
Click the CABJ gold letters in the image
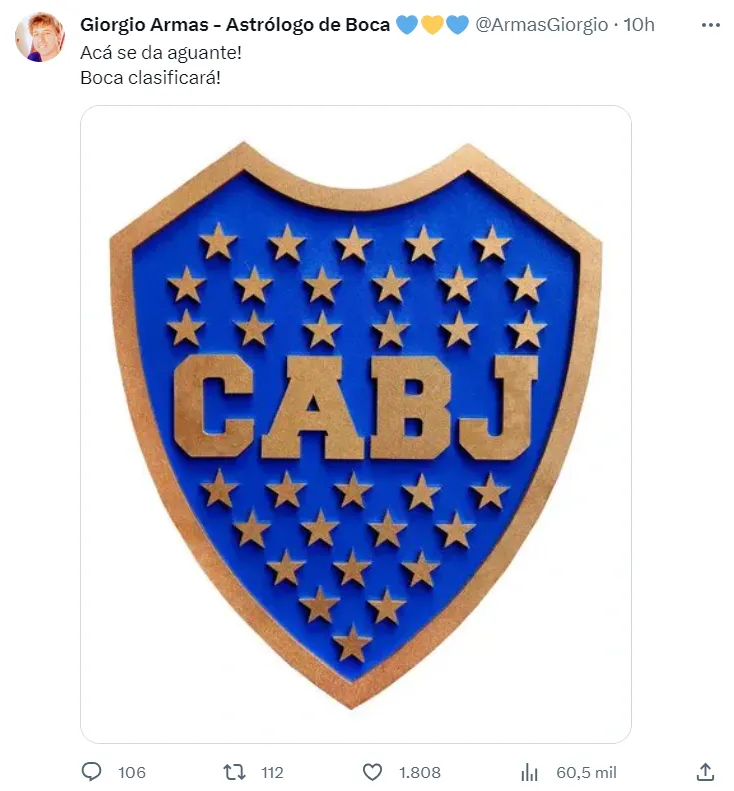pos(356,407)
